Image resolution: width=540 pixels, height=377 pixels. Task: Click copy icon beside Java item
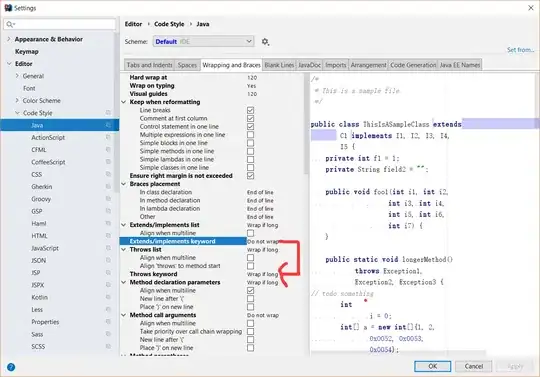tap(108, 125)
